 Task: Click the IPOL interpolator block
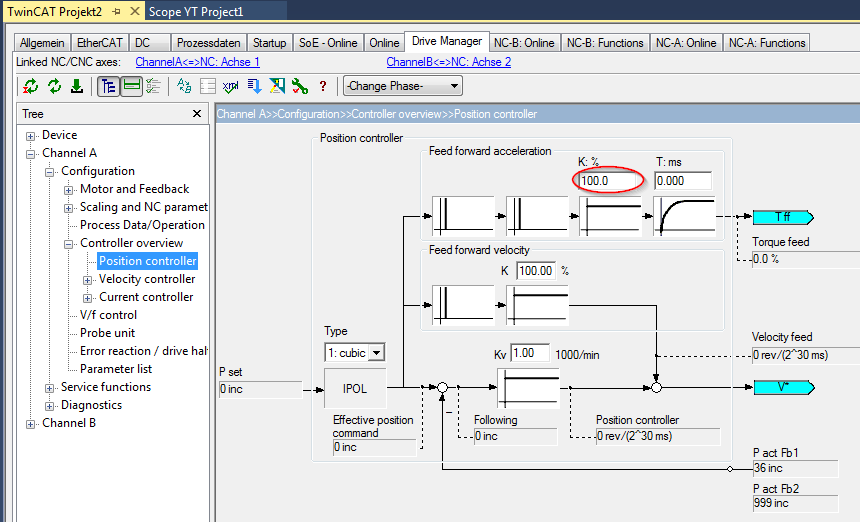point(355,388)
